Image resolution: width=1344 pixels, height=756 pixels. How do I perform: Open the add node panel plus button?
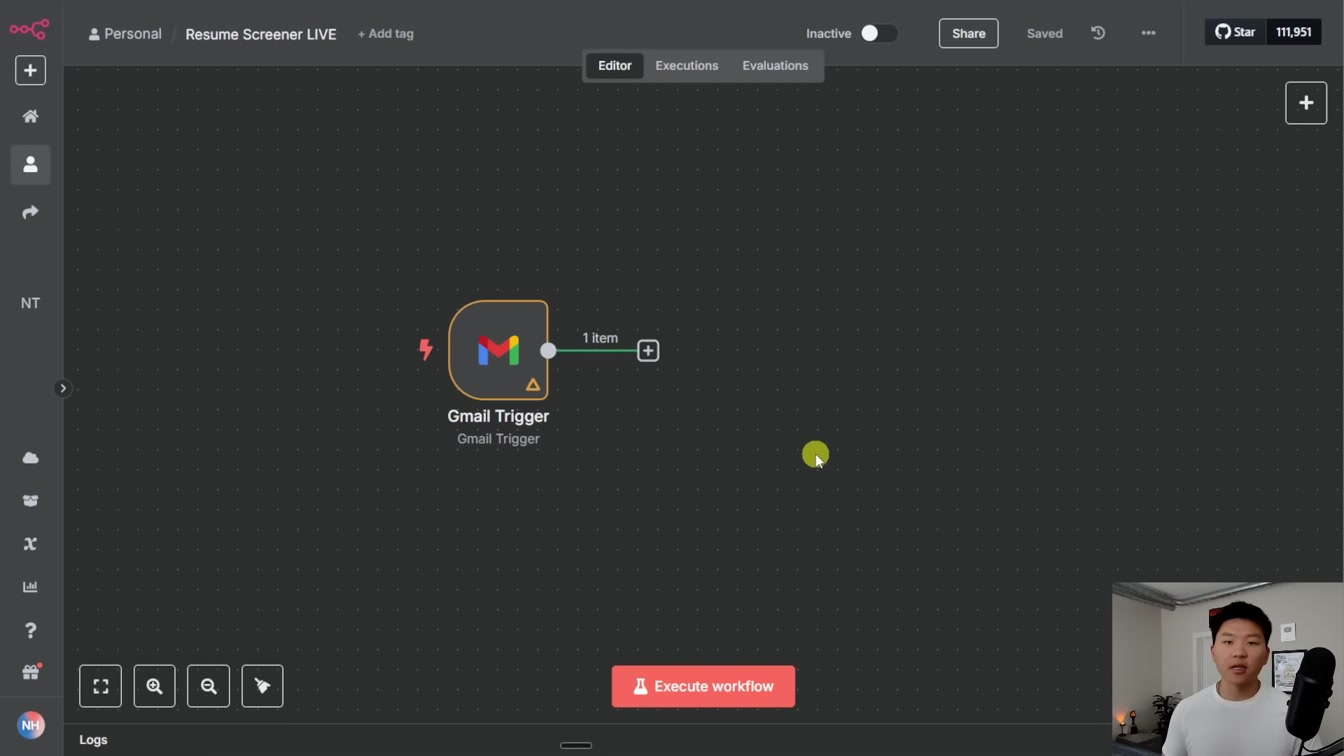point(1306,103)
